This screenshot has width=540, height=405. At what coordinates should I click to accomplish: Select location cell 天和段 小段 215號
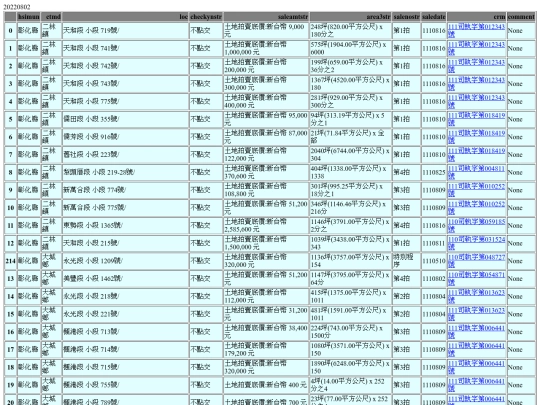coord(125,243)
